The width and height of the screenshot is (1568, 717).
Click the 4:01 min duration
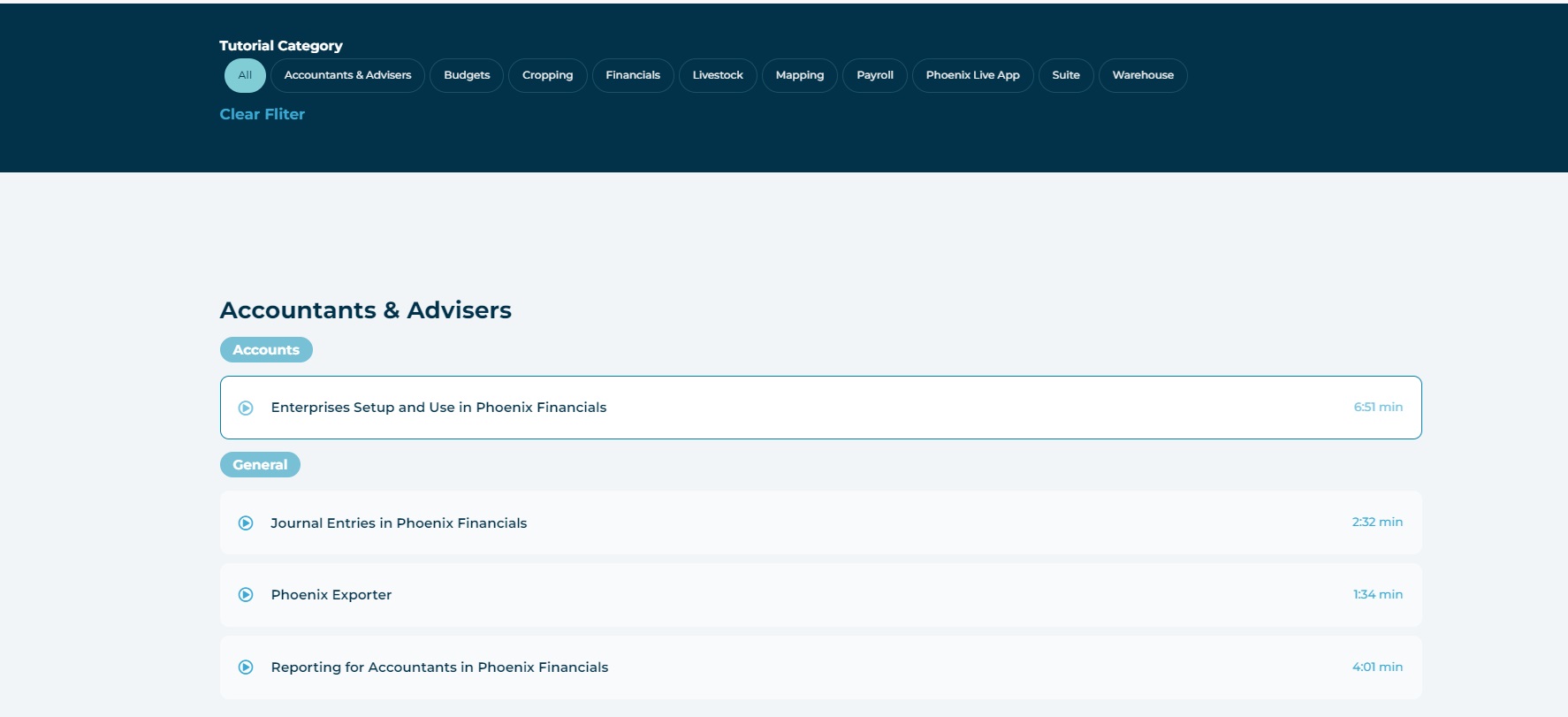tap(1377, 667)
